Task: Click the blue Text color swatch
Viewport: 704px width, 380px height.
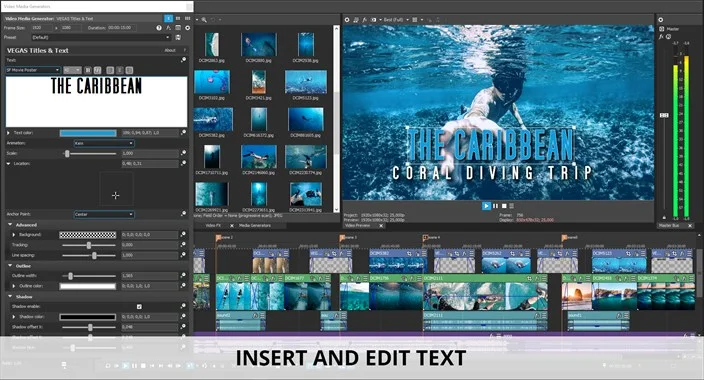Action: pos(88,133)
